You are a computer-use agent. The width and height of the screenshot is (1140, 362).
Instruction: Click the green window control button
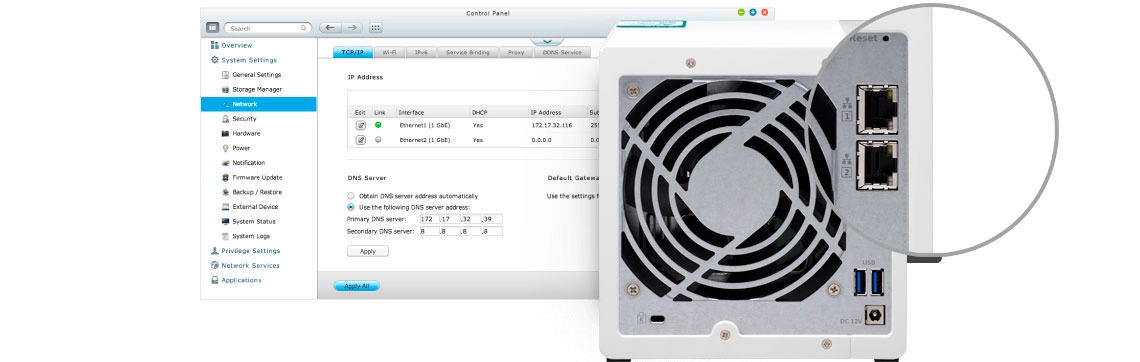pos(741,12)
